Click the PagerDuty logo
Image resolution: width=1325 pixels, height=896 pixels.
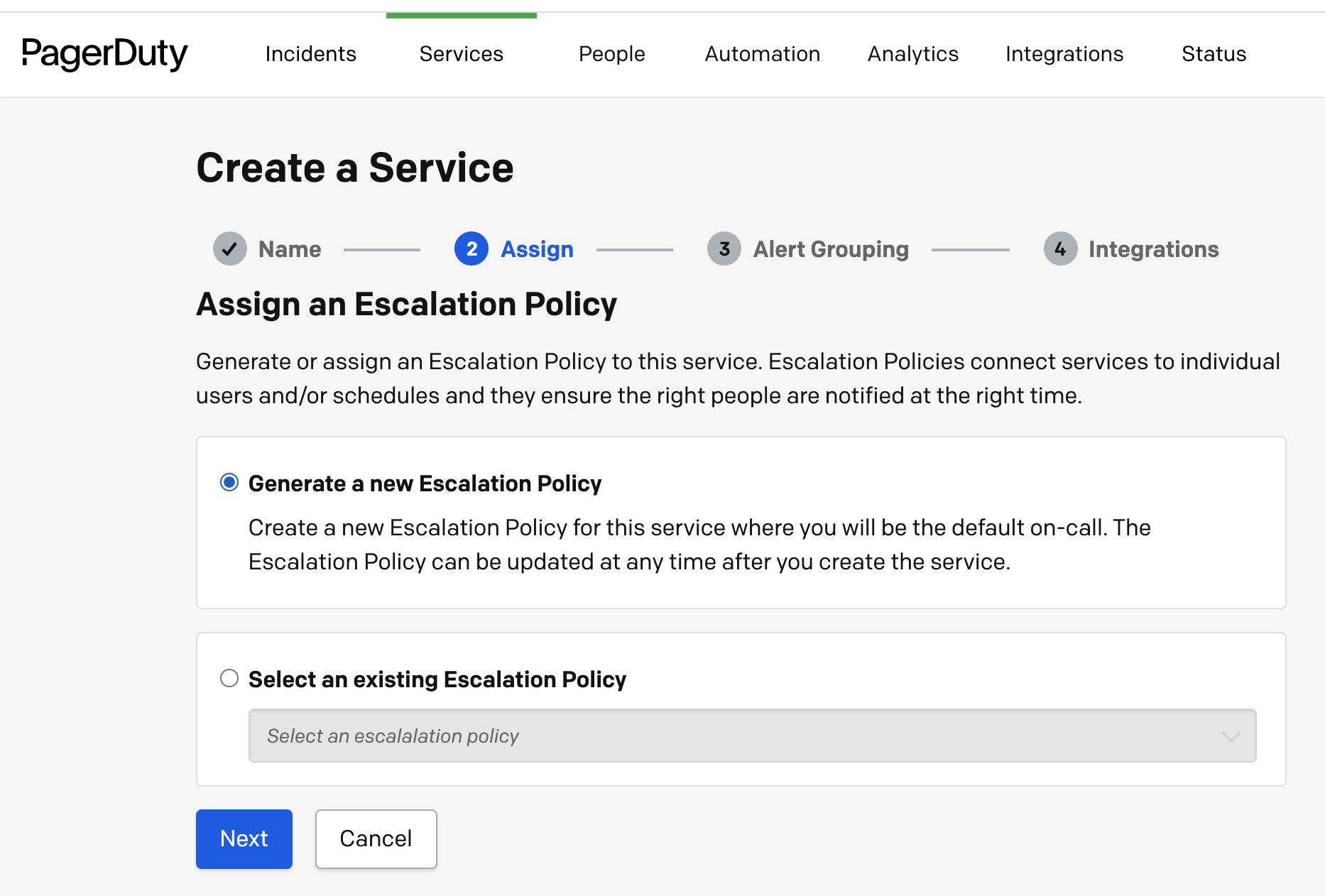(104, 54)
